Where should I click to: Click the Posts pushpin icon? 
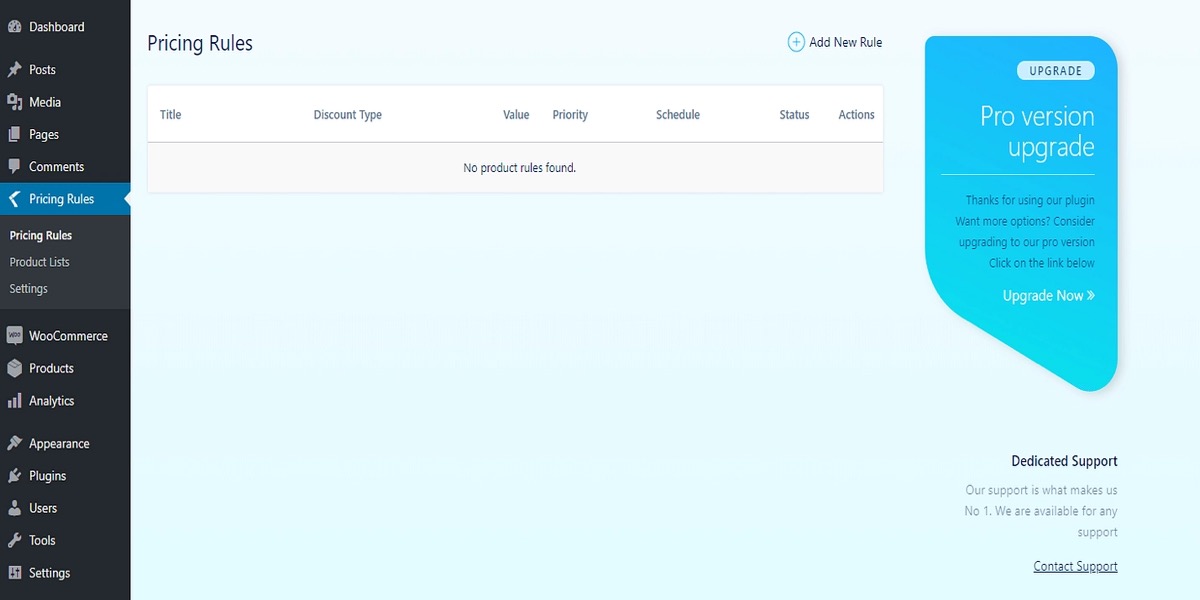coord(14,70)
